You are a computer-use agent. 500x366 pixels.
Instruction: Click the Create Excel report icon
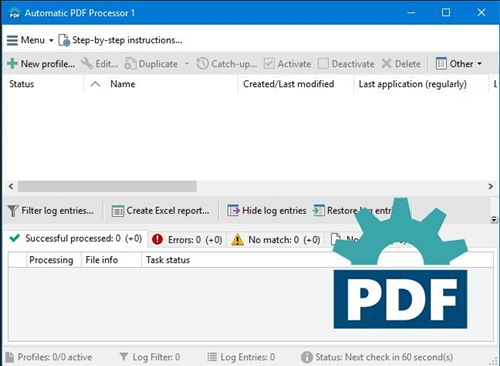pos(118,211)
